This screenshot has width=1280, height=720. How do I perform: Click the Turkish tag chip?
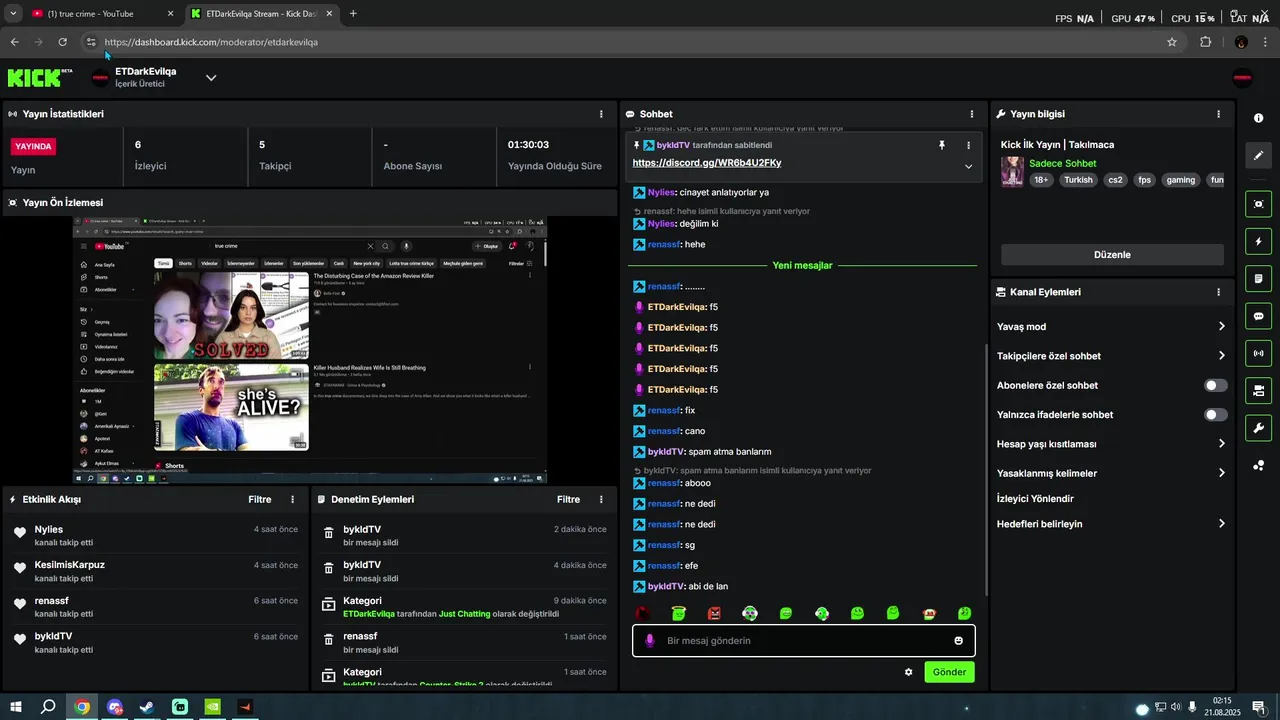tap(1078, 180)
